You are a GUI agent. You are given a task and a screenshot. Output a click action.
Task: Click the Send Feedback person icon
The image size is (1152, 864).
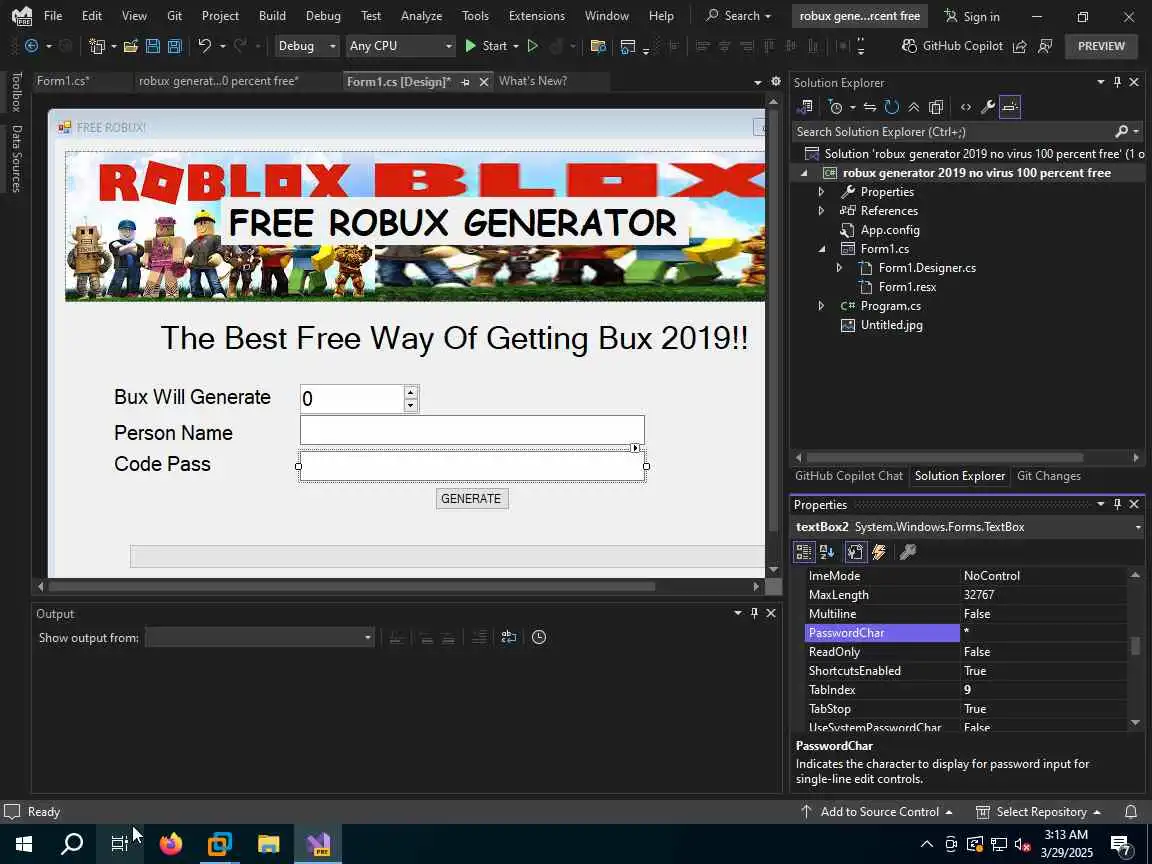click(x=1045, y=46)
